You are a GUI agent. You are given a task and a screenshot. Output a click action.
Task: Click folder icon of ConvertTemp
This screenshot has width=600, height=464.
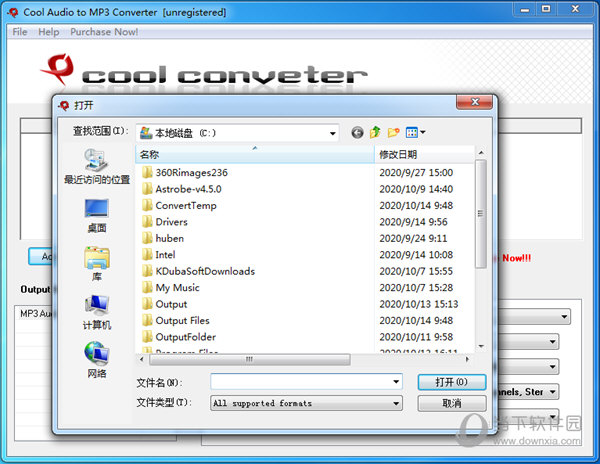point(147,205)
